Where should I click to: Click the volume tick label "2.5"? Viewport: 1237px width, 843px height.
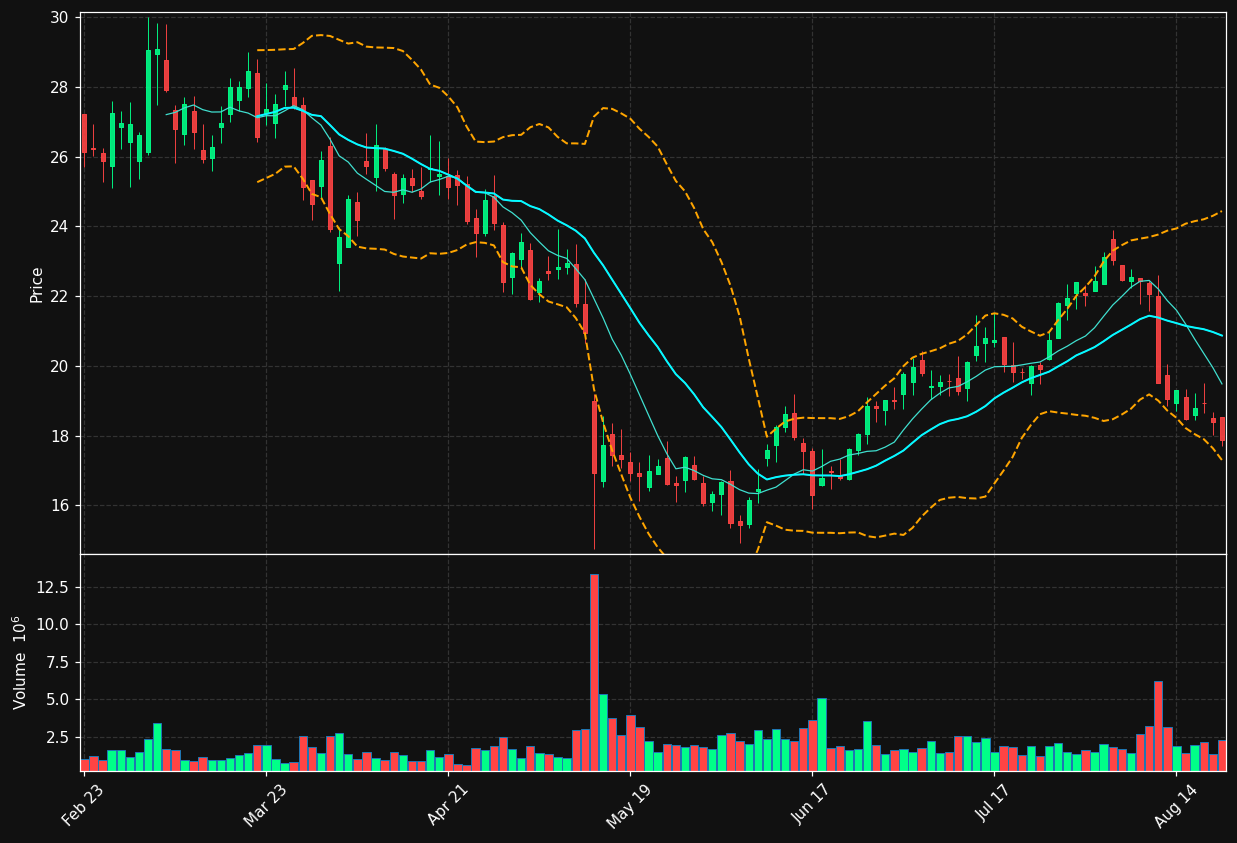point(58,737)
